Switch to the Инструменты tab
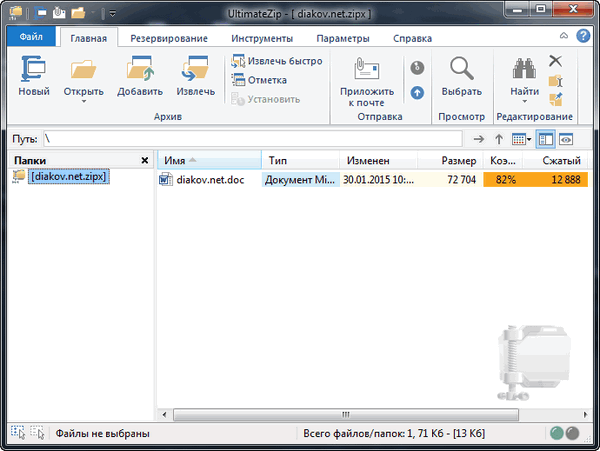Image resolution: width=600 pixels, height=451 pixels. (262, 38)
